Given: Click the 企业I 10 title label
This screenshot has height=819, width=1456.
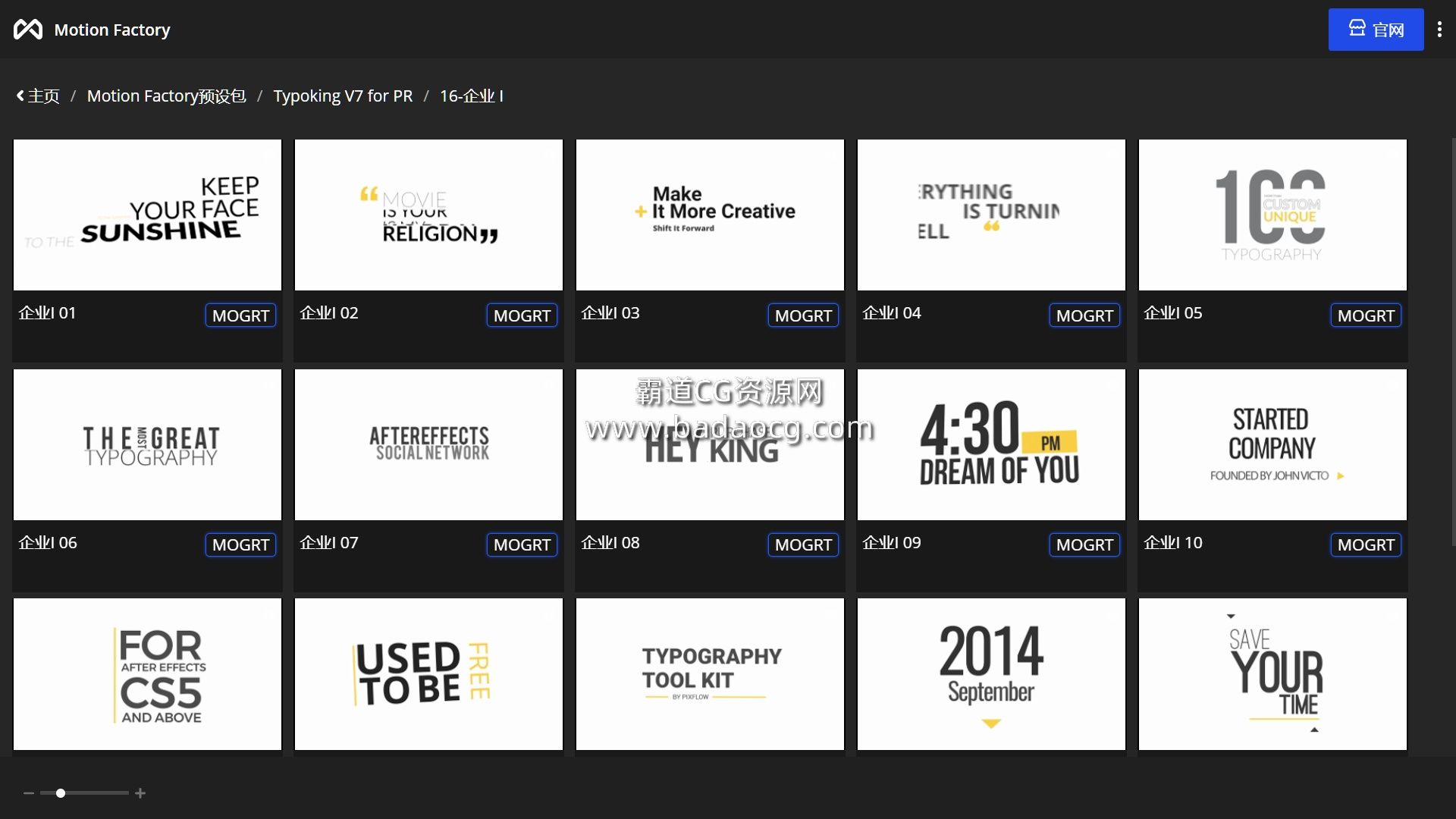Looking at the screenshot, I should click(x=1172, y=542).
